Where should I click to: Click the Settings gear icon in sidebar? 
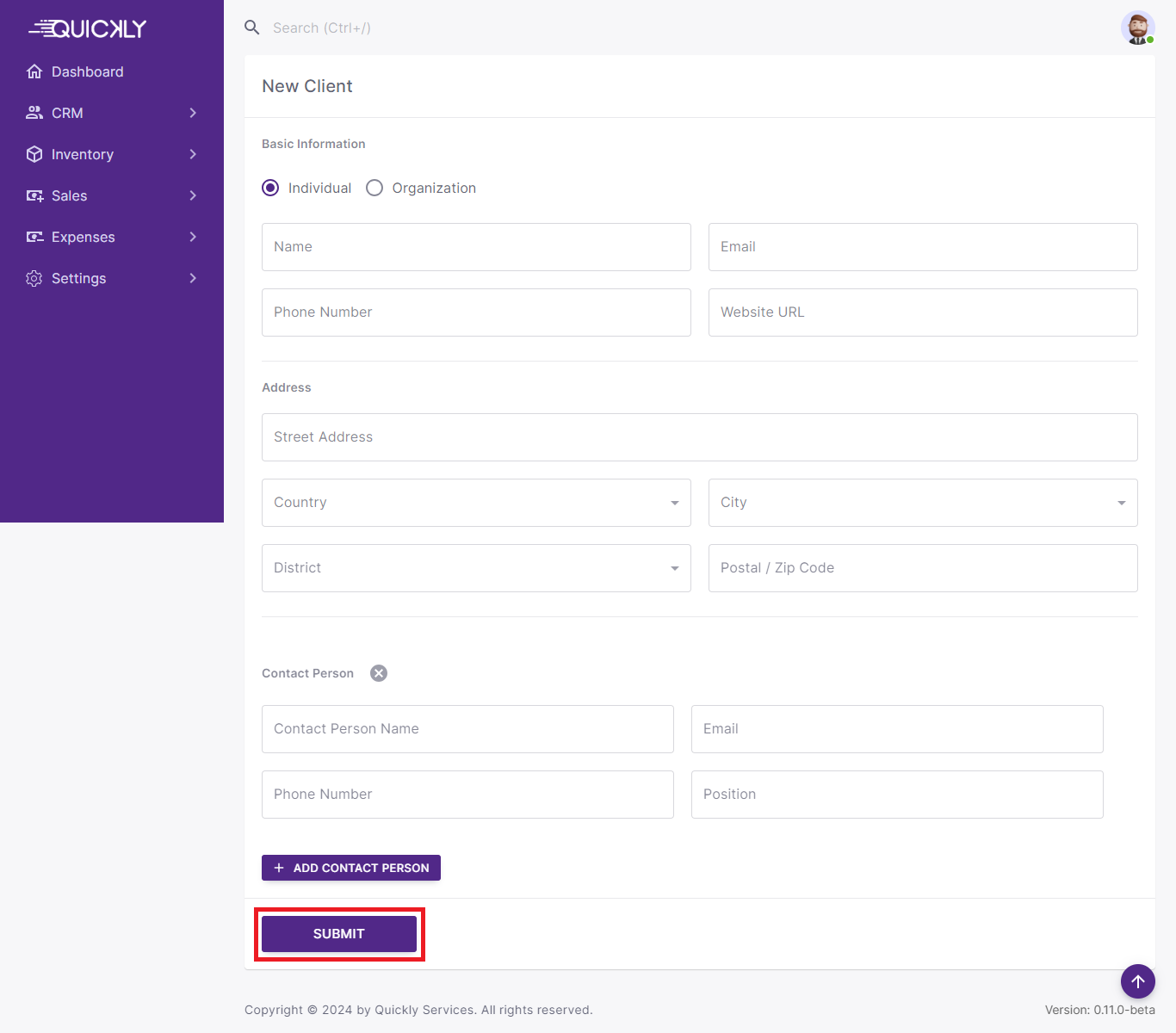(x=34, y=278)
